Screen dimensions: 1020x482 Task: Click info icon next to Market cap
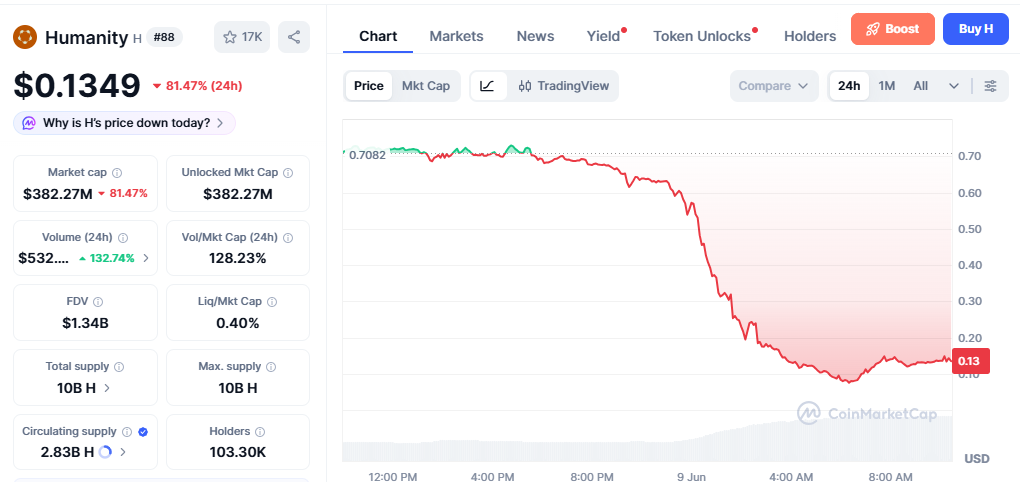[x=117, y=172]
